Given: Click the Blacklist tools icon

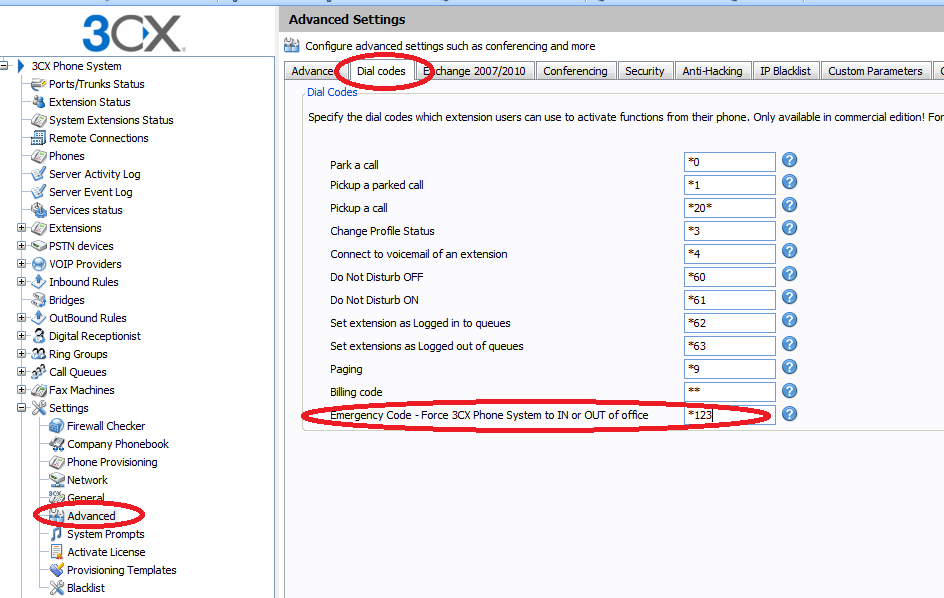Looking at the screenshot, I should tap(57, 588).
